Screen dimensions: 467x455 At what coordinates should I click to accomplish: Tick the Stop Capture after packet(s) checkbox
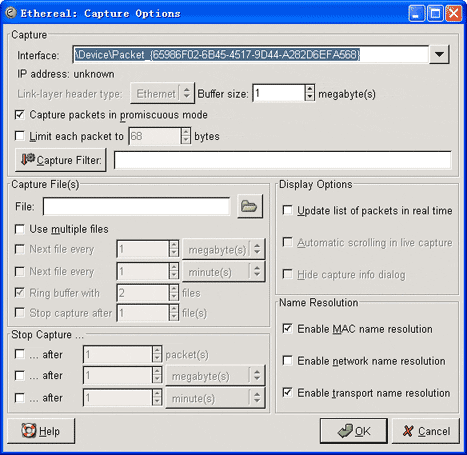[20, 354]
